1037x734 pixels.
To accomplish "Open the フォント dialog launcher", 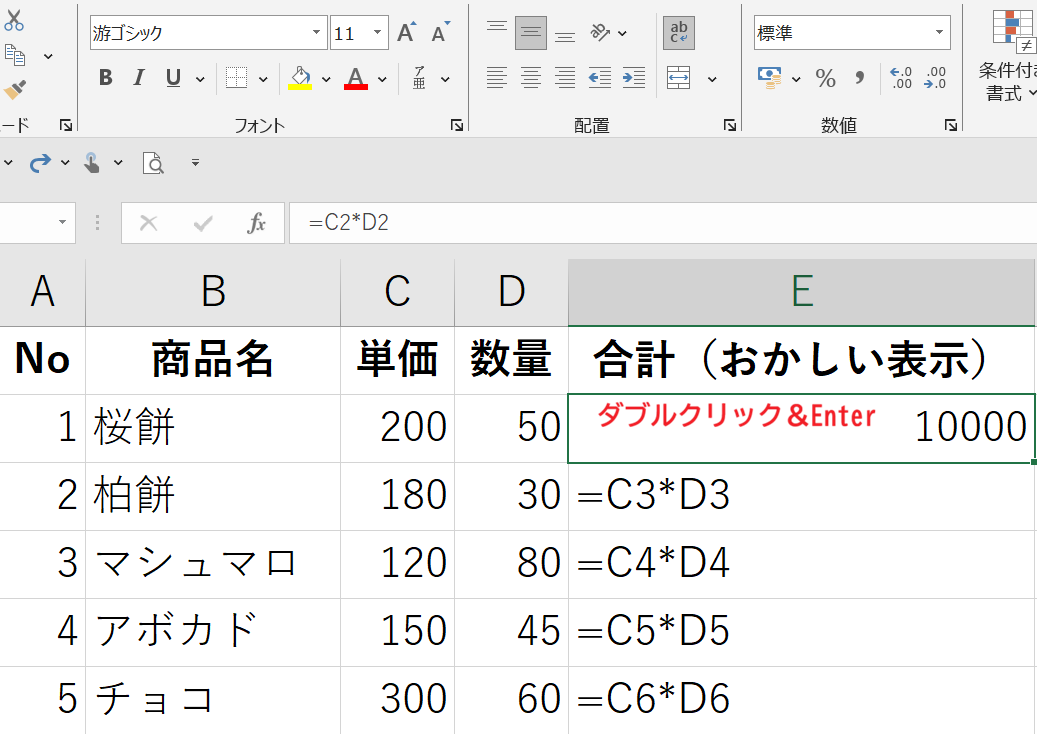I will coord(456,125).
